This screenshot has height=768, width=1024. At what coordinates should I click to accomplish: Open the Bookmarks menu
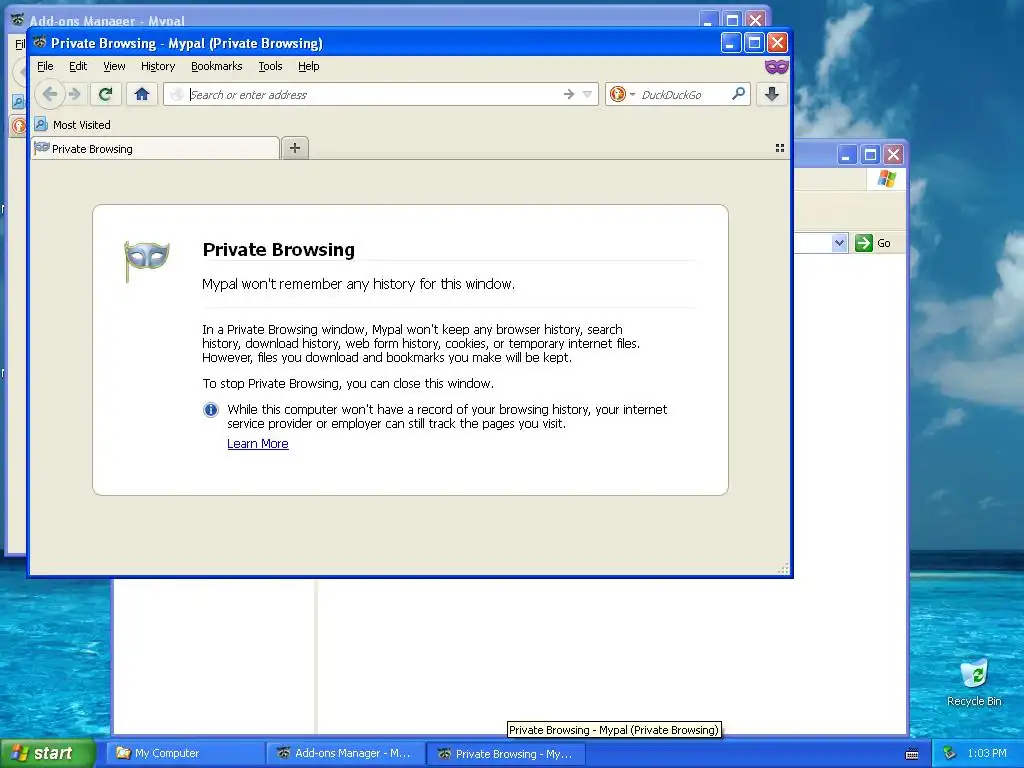coord(216,66)
